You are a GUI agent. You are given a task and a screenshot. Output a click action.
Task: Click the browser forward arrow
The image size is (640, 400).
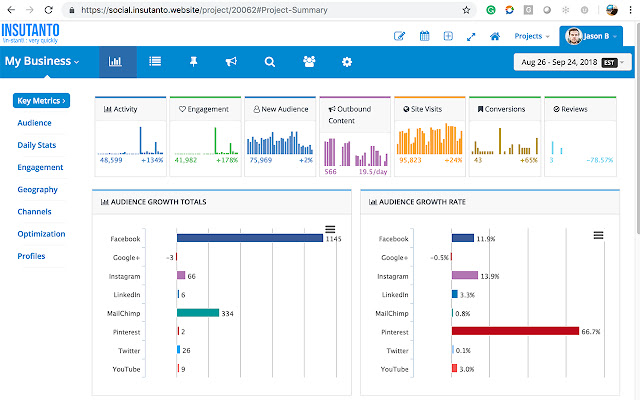30,10
